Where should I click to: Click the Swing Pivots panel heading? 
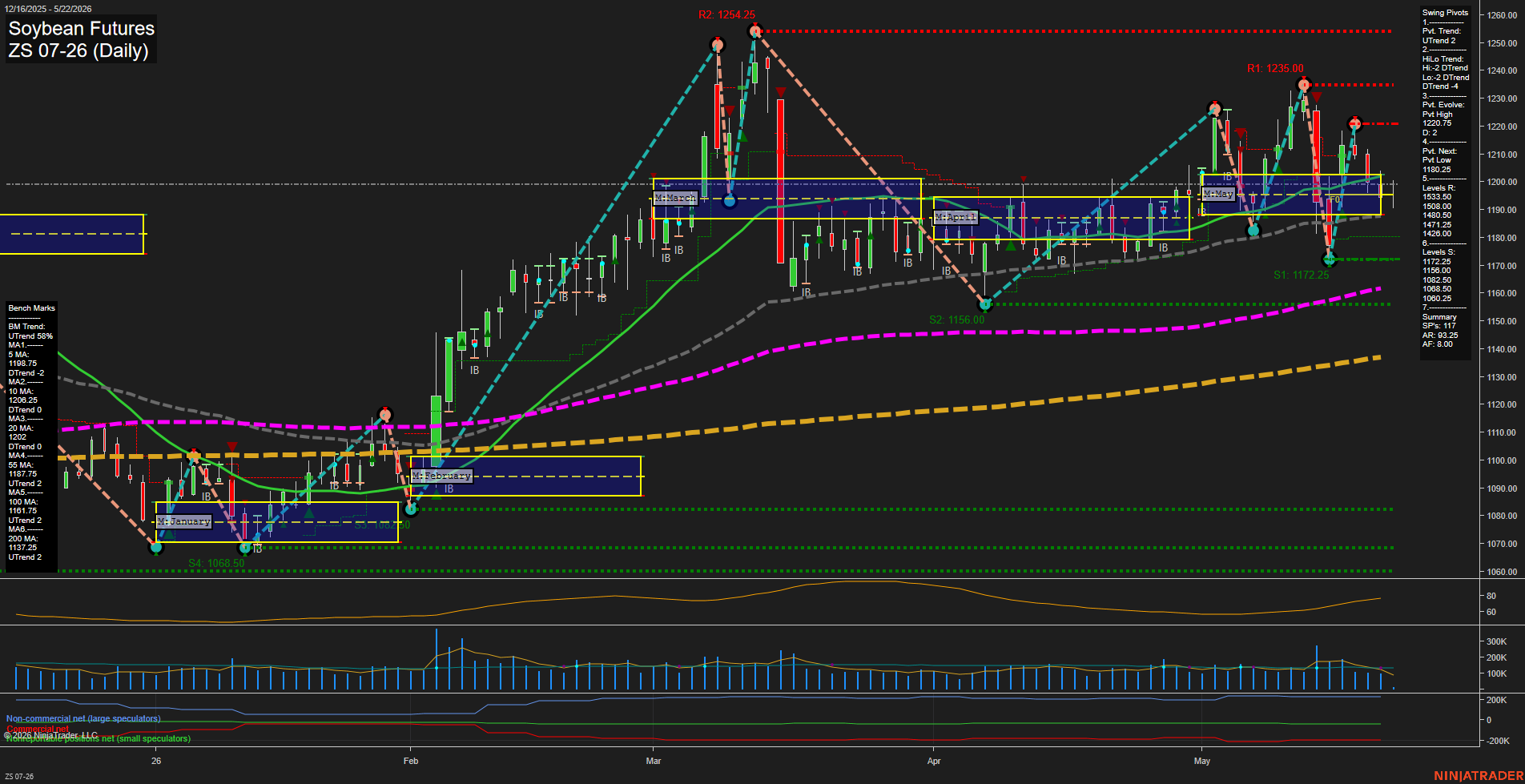coord(1445,13)
